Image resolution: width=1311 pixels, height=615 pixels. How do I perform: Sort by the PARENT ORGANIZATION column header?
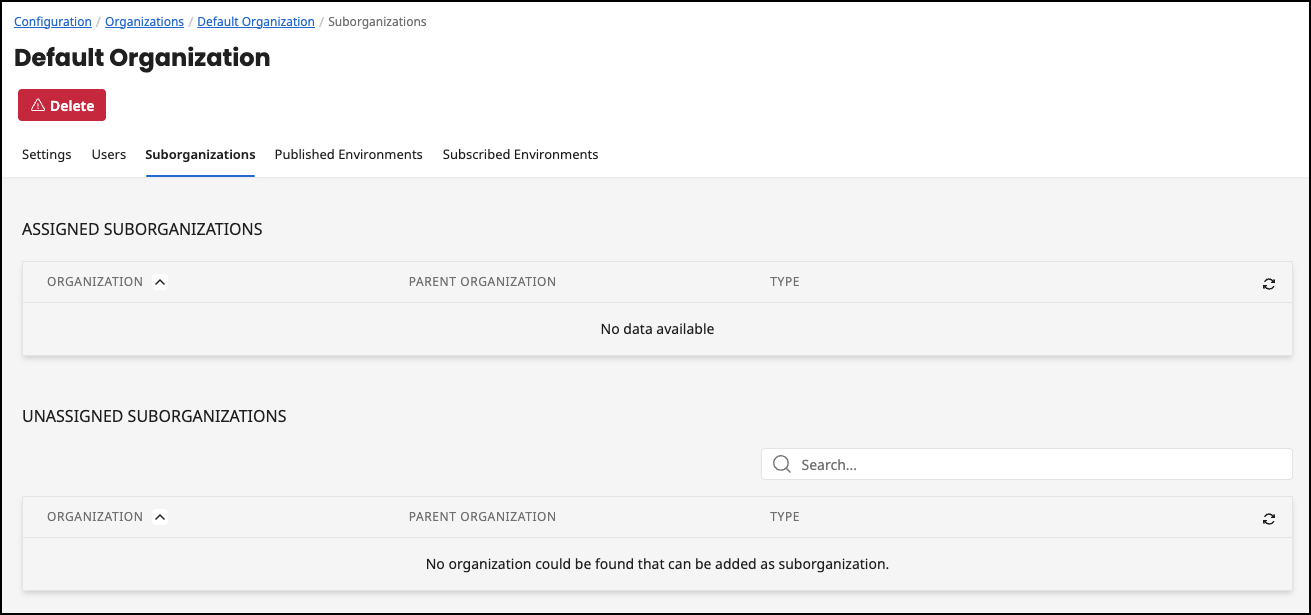click(482, 281)
